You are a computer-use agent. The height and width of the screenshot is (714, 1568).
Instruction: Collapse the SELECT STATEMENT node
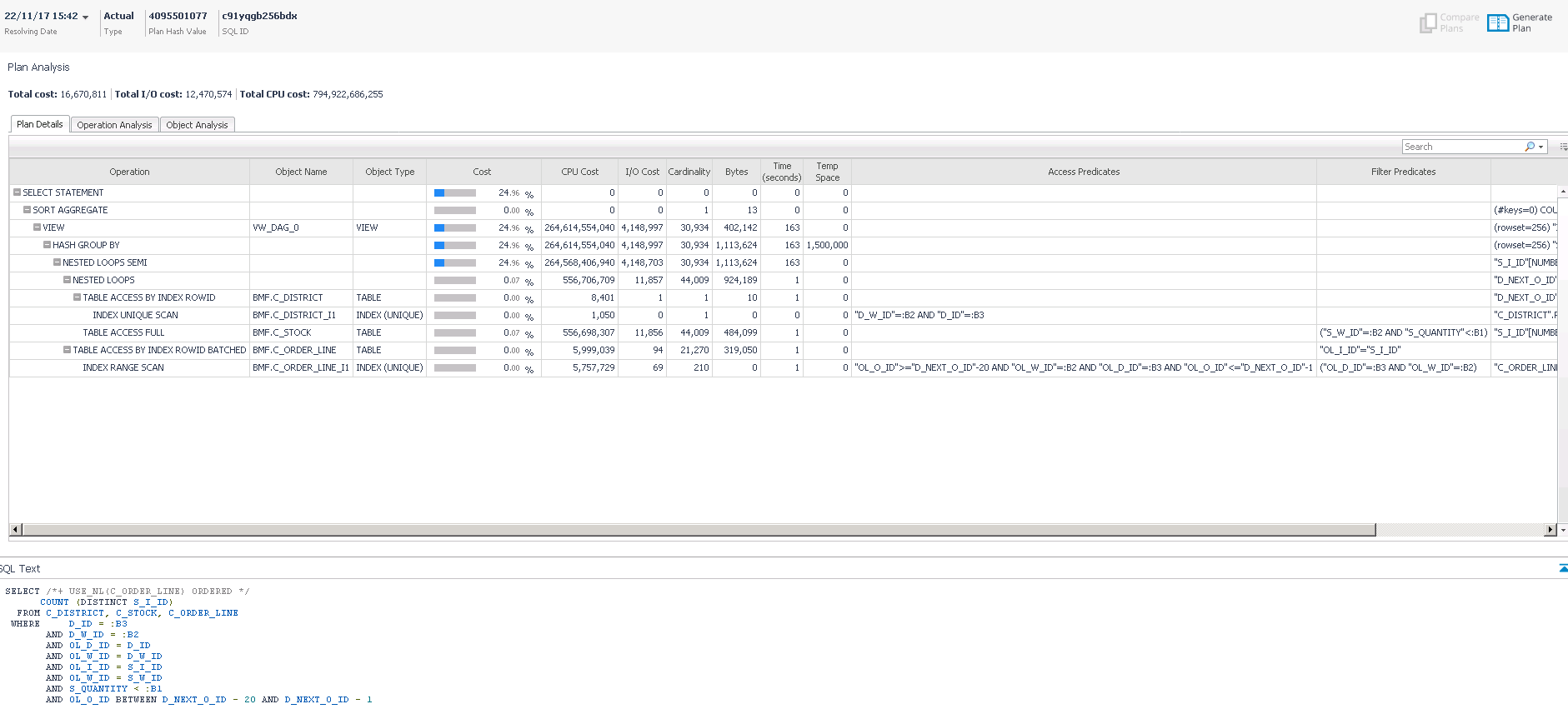(x=17, y=192)
